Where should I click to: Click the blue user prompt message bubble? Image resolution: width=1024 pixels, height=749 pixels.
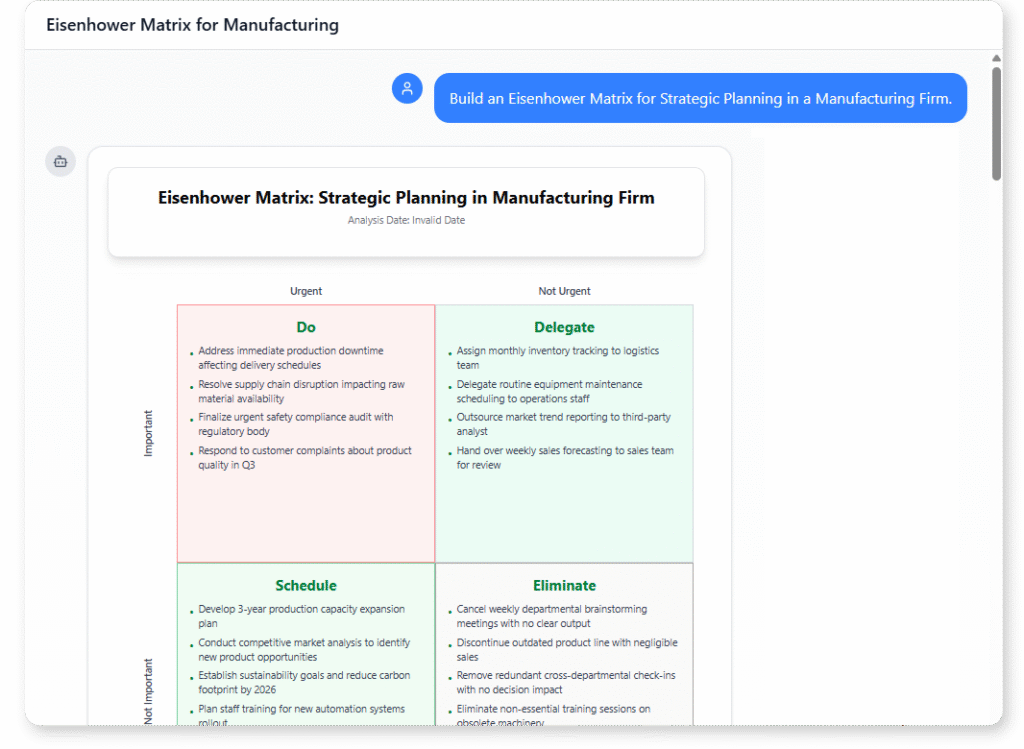click(700, 98)
